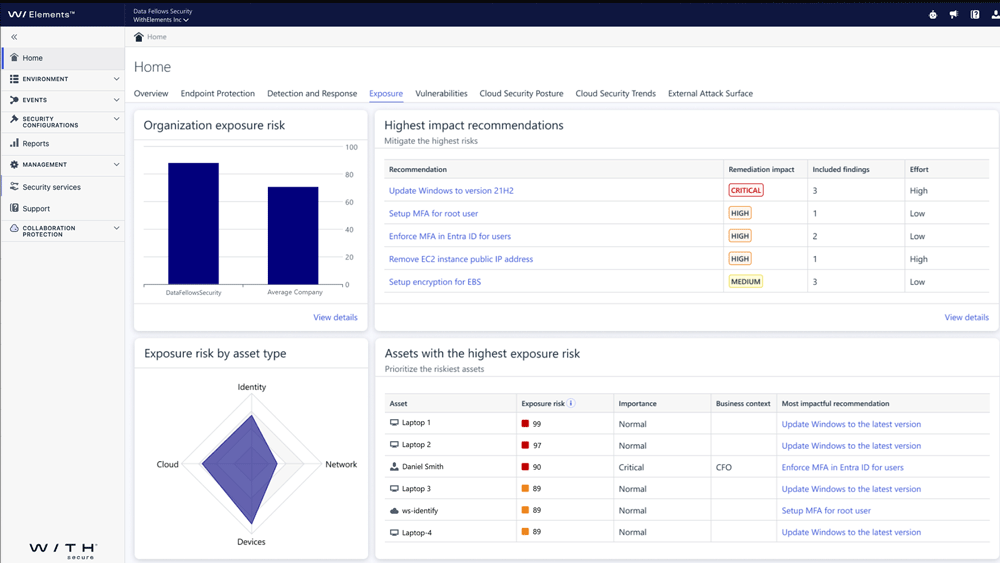The width and height of the screenshot is (1000, 563).
Task: Click the DataFellowsSecurity bar in chart
Action: point(193,225)
